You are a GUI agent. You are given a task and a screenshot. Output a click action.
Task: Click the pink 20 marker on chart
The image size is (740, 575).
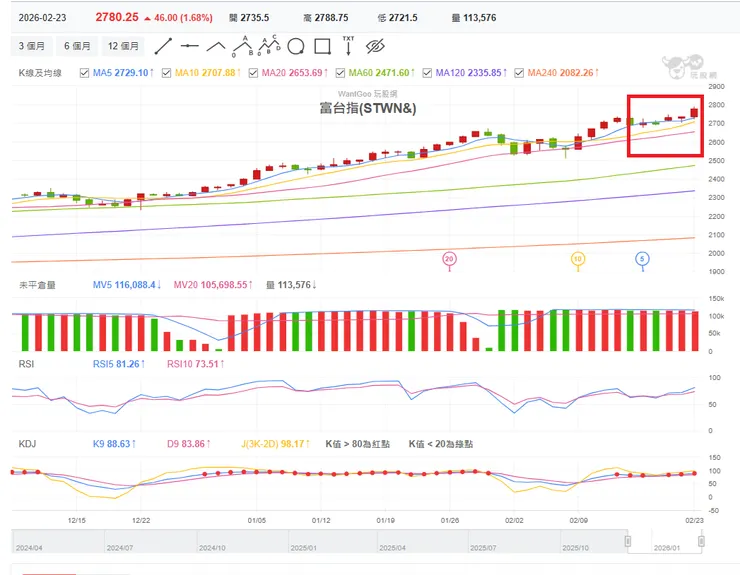click(x=449, y=259)
